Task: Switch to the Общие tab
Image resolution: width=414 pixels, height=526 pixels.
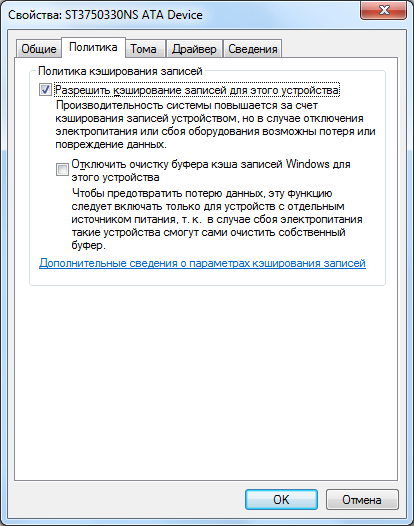Action: [39, 49]
